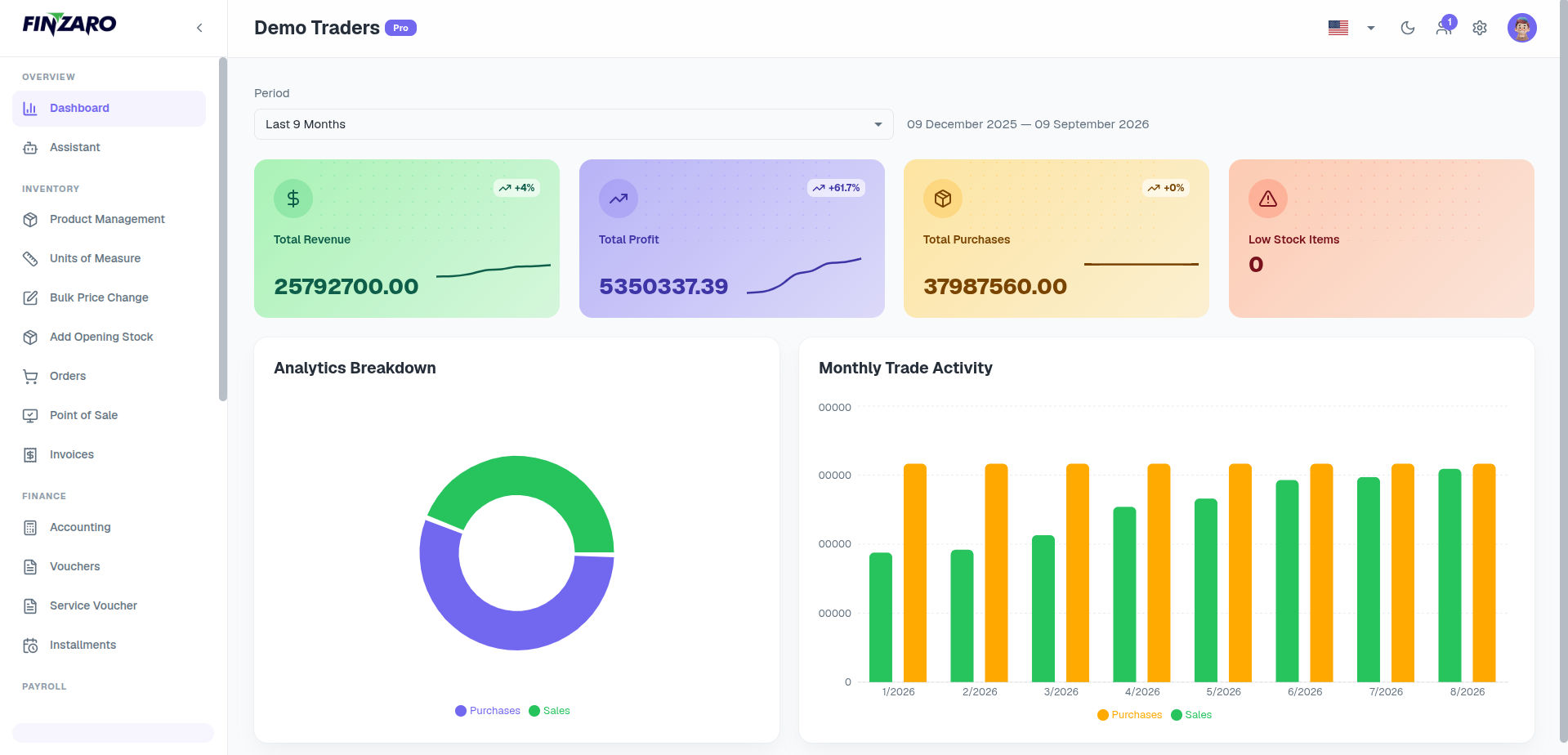Click the Invoices receipt icon
The height and width of the screenshot is (755, 1568).
pyautogui.click(x=30, y=455)
